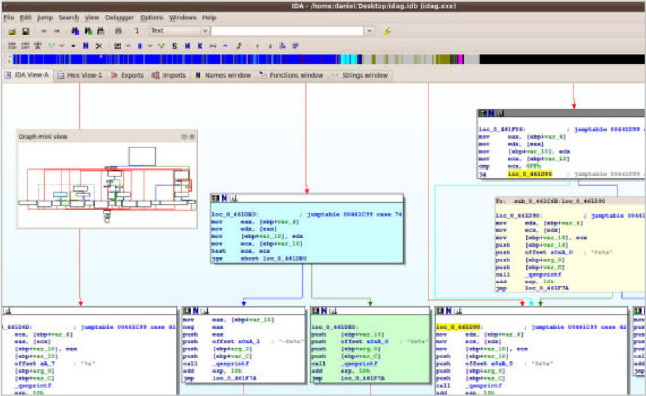The width and height of the screenshot is (646, 396).
Task: Click 'short loc_0_461DB0' jump target in cyan node
Action: [274, 259]
